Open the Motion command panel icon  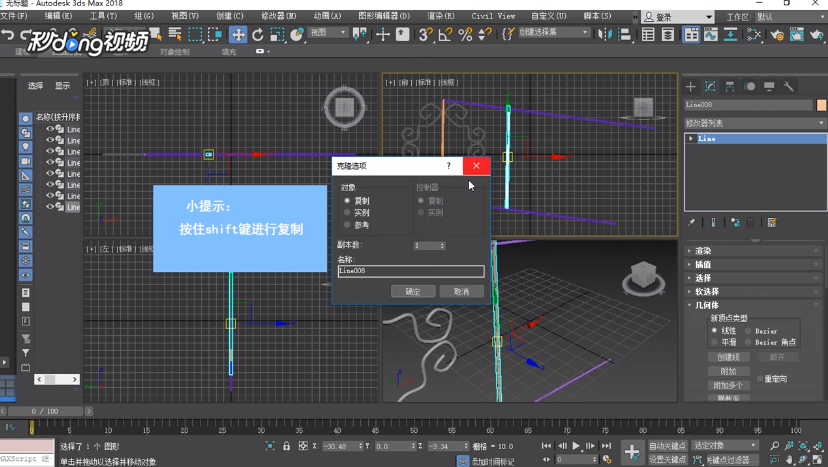(x=749, y=87)
